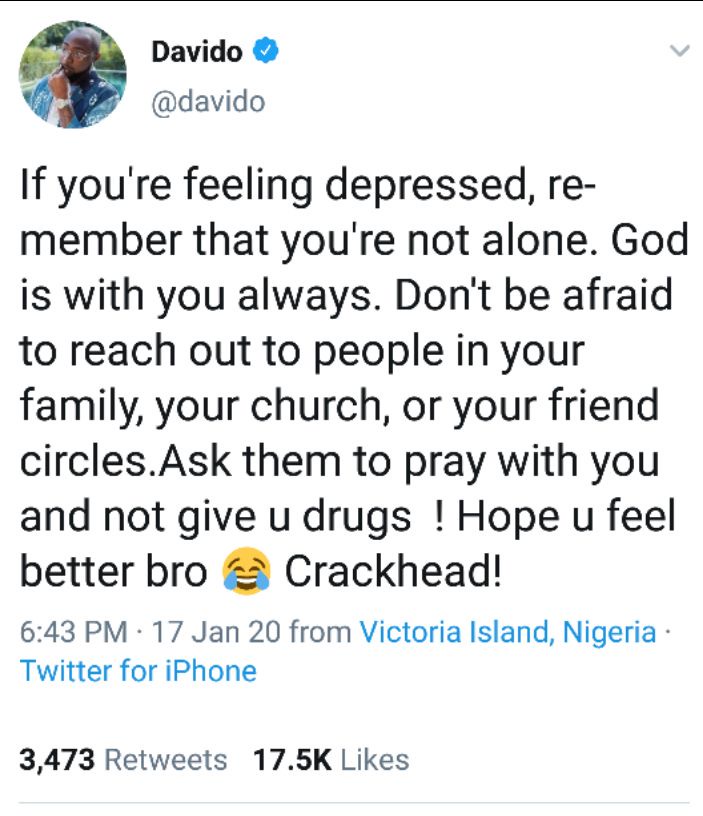Click the 17.5K likes count
The width and height of the screenshot is (703, 816).
(x=292, y=760)
